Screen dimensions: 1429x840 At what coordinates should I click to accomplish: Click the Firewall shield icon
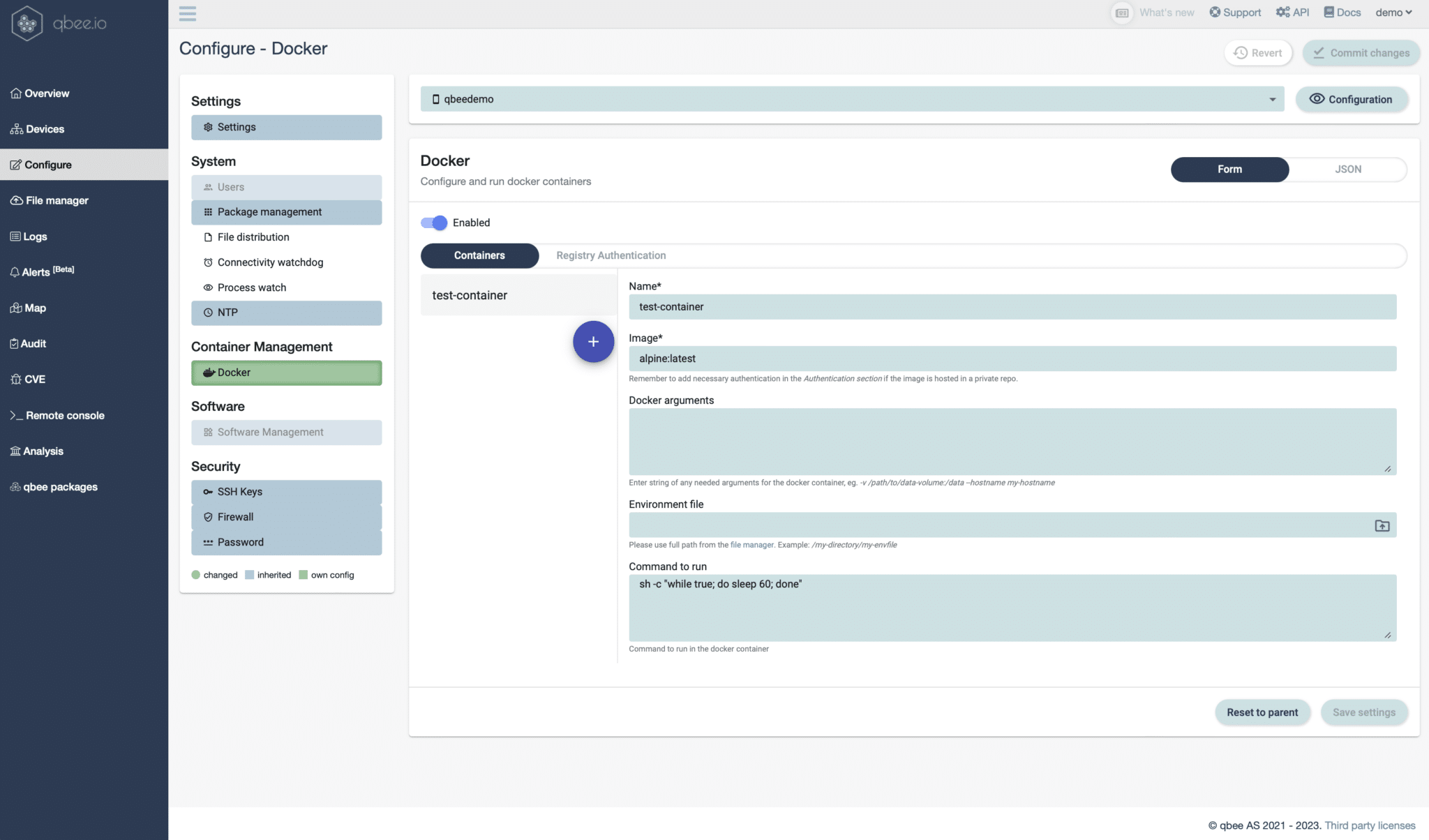[x=208, y=517]
